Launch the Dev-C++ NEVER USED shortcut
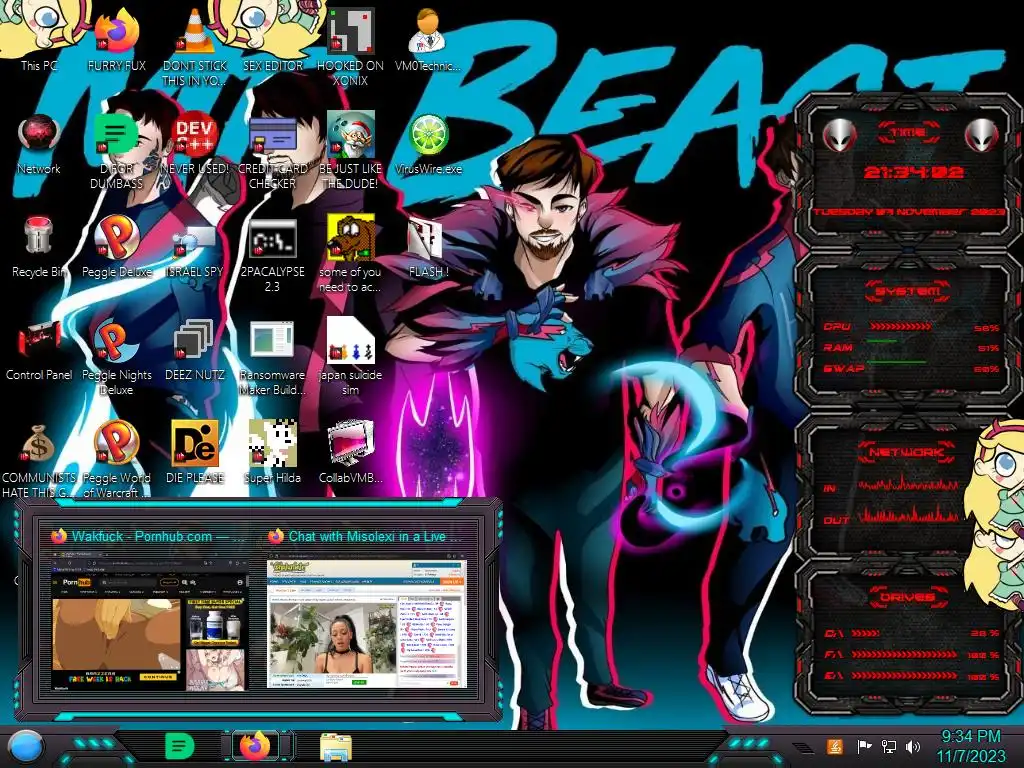The width and height of the screenshot is (1024, 768). [195, 144]
